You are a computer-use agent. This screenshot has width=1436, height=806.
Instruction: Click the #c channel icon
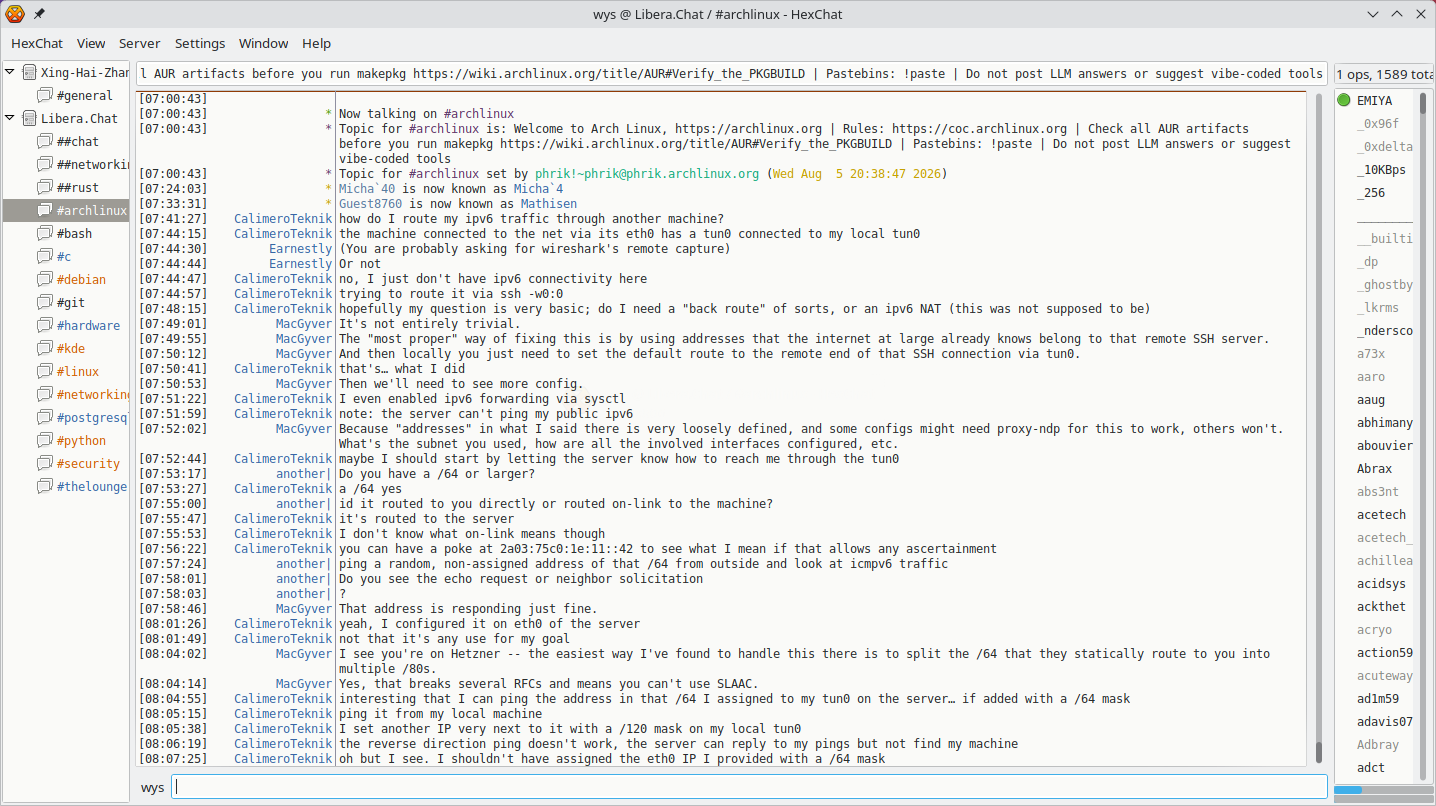(x=45, y=257)
